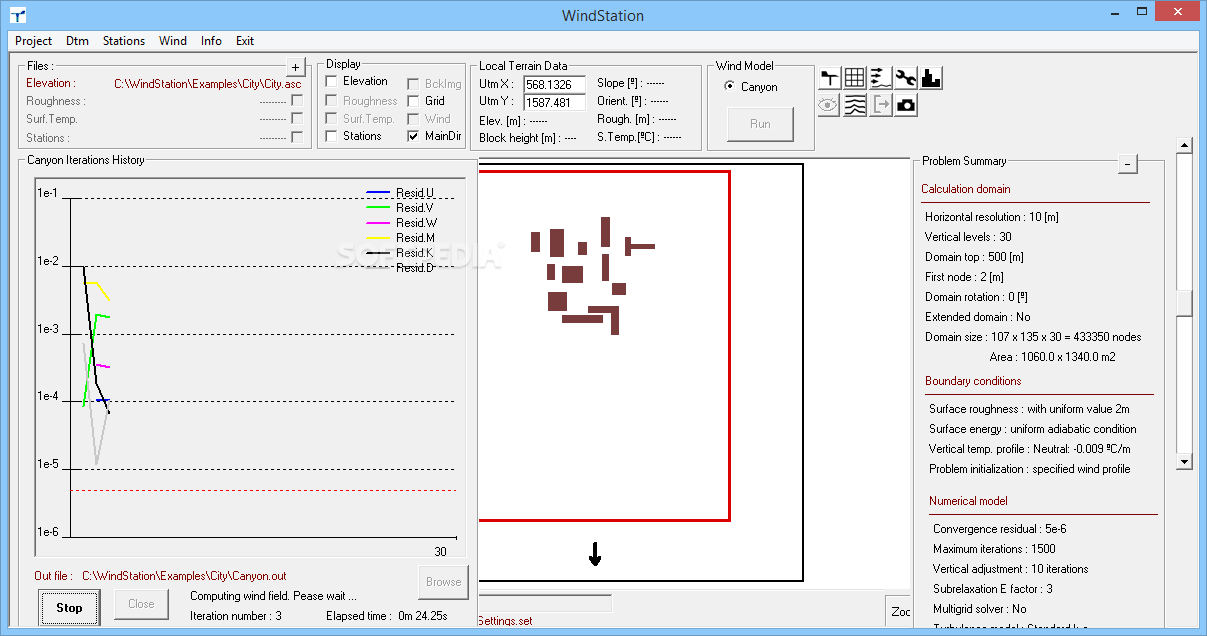Click the Iteration number : 3 readout
Screen dimensions: 1207x636
(236, 616)
